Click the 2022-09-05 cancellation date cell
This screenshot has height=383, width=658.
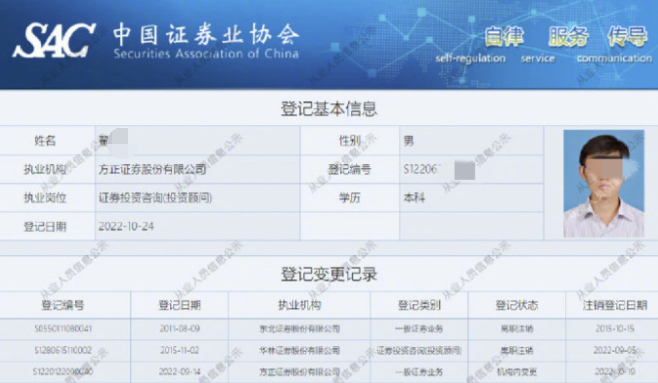[615, 350]
